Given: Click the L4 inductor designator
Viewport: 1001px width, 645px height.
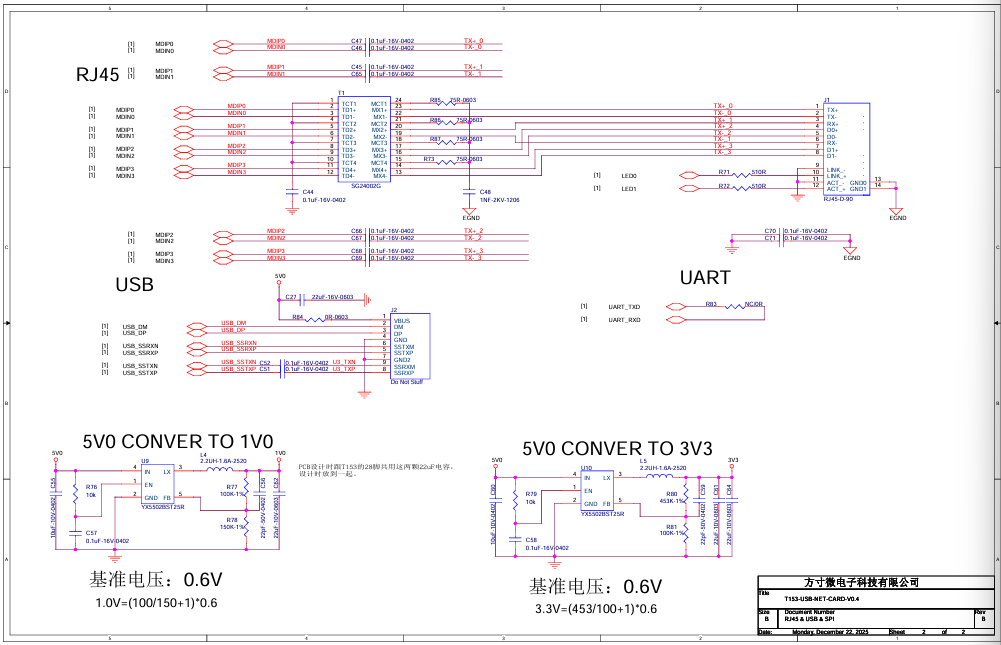Looking at the screenshot, I should click(x=204, y=455).
